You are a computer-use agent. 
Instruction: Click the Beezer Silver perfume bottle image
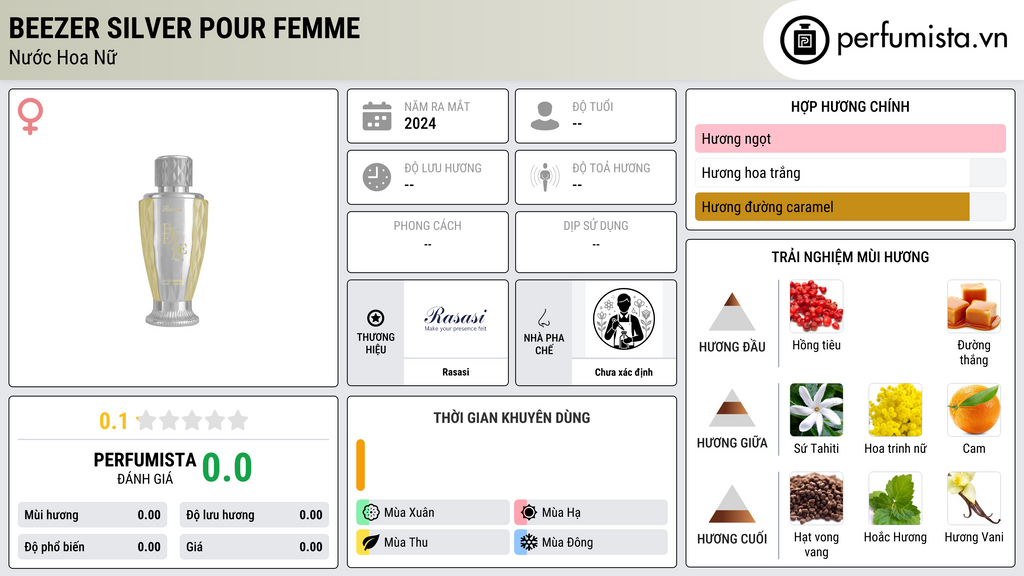pyautogui.click(x=173, y=240)
